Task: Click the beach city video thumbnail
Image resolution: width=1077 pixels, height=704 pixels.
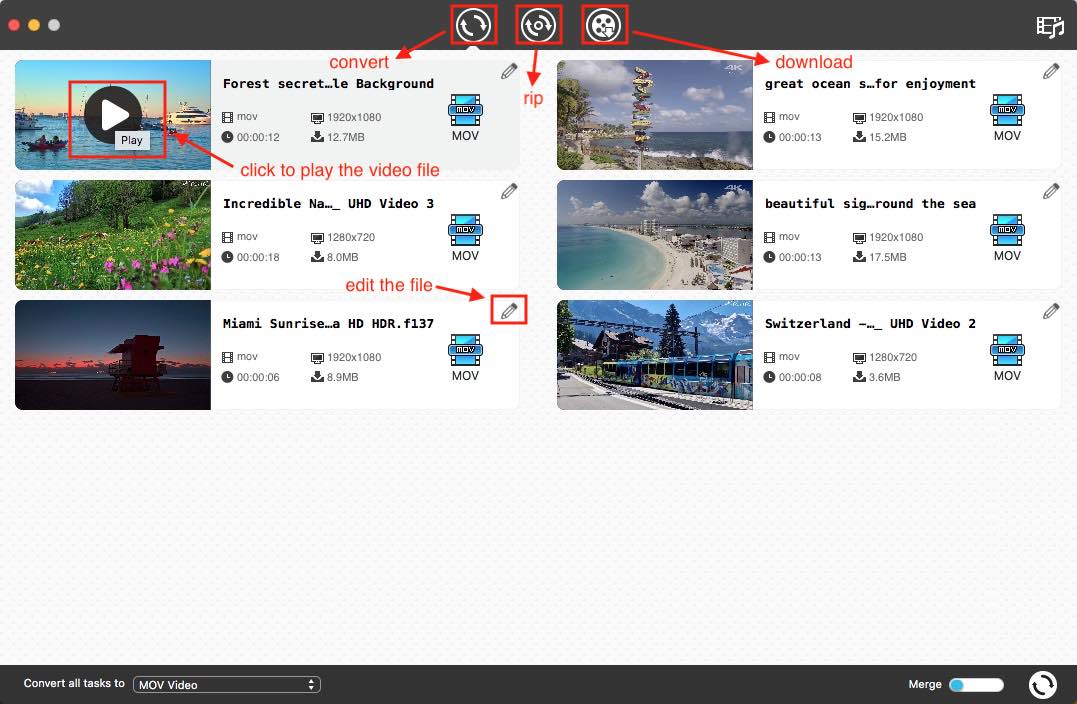Action: (654, 235)
